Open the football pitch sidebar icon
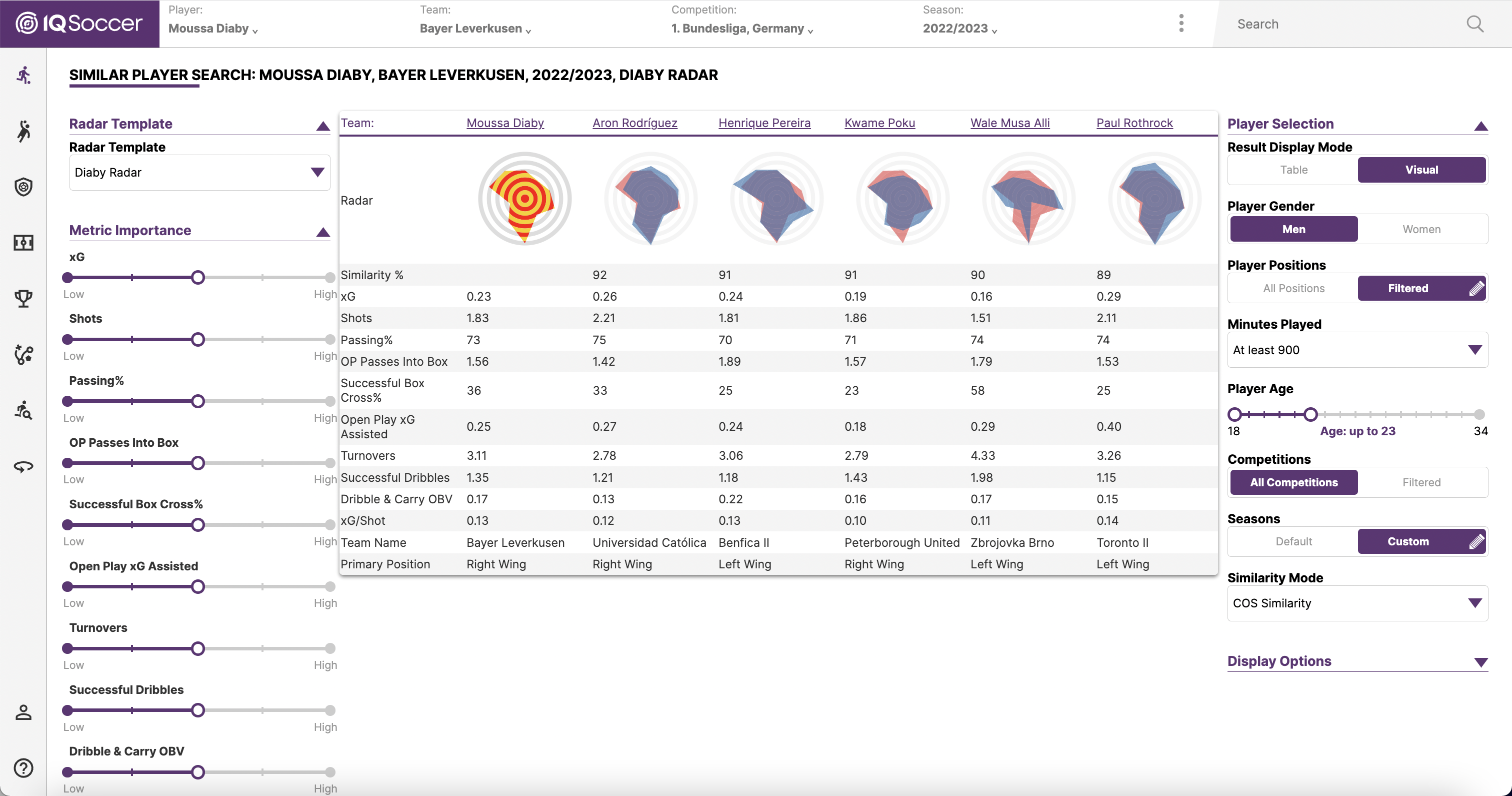The image size is (1512, 796). pyautogui.click(x=23, y=243)
